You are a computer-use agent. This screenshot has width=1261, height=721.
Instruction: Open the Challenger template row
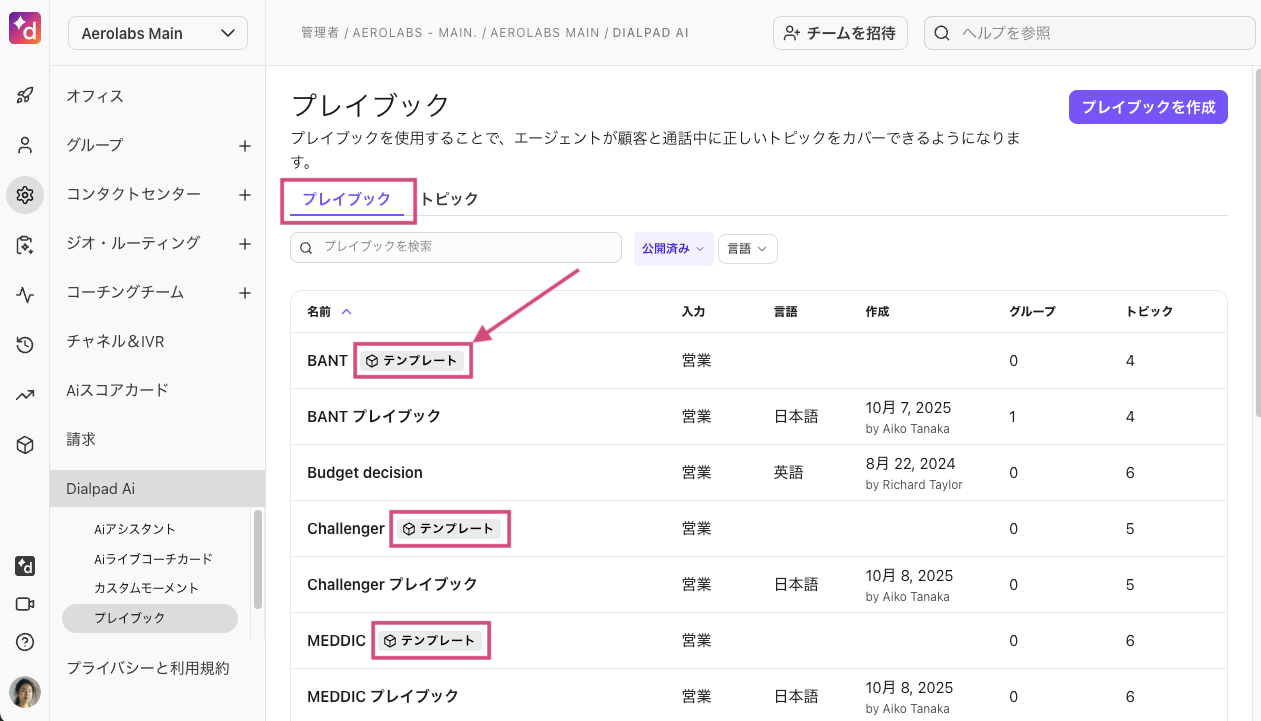[x=759, y=529]
